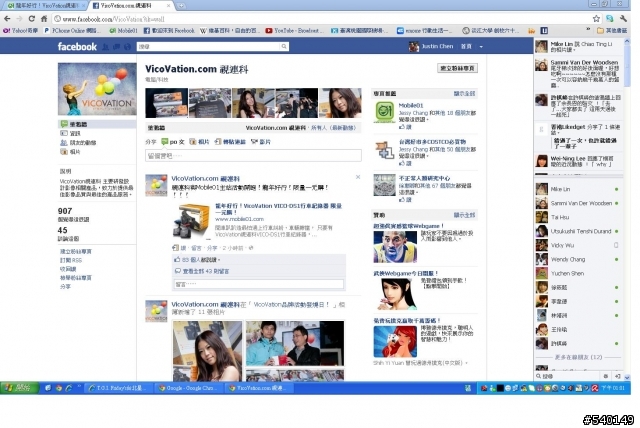The width and height of the screenshot is (640, 428).
Task: Open a new browser tab
Action: 181,6
